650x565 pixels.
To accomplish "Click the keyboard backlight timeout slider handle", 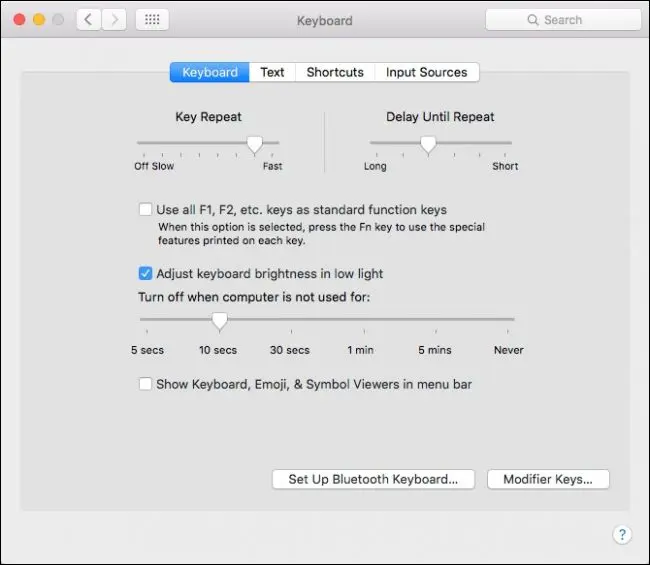I will tap(220, 322).
